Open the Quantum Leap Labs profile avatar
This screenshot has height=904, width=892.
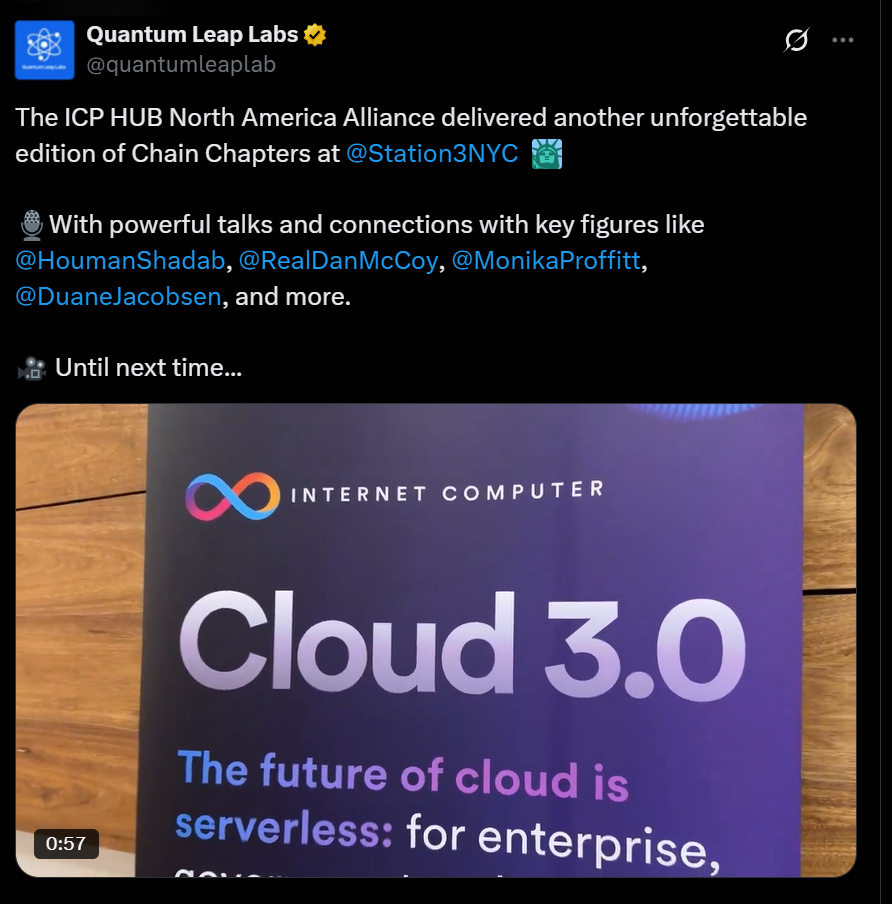(44, 50)
